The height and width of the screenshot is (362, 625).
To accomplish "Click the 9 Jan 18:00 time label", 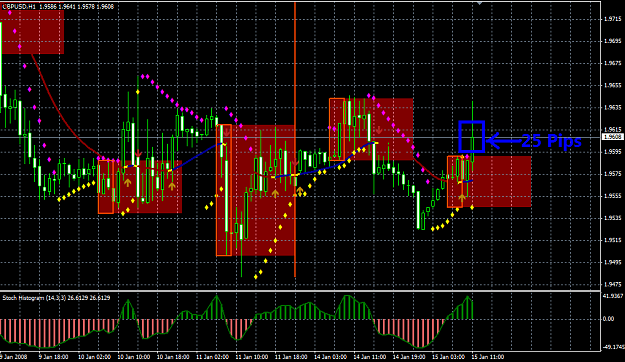I will pos(53,356).
